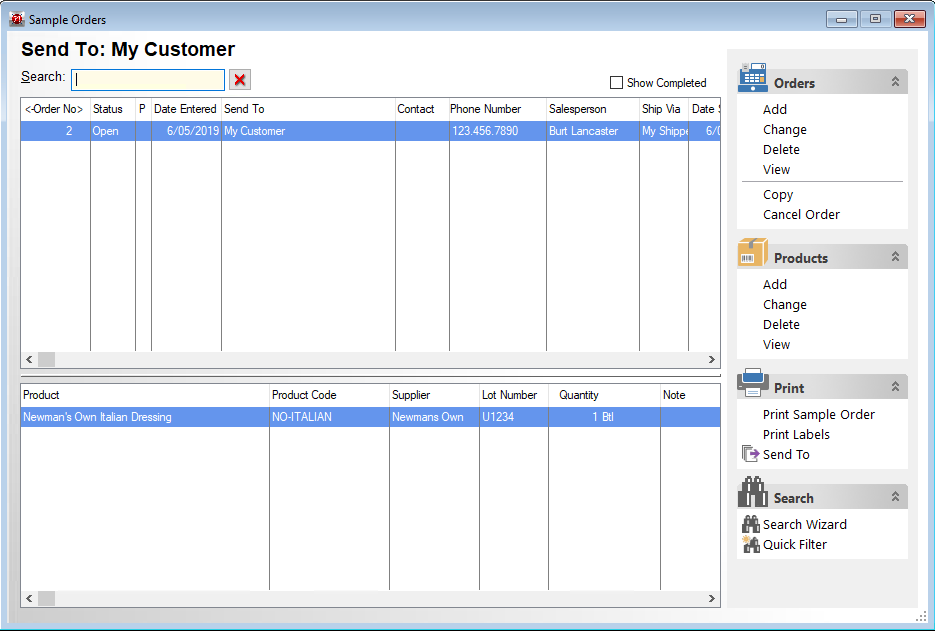Collapse the Print panel section

(x=895, y=386)
